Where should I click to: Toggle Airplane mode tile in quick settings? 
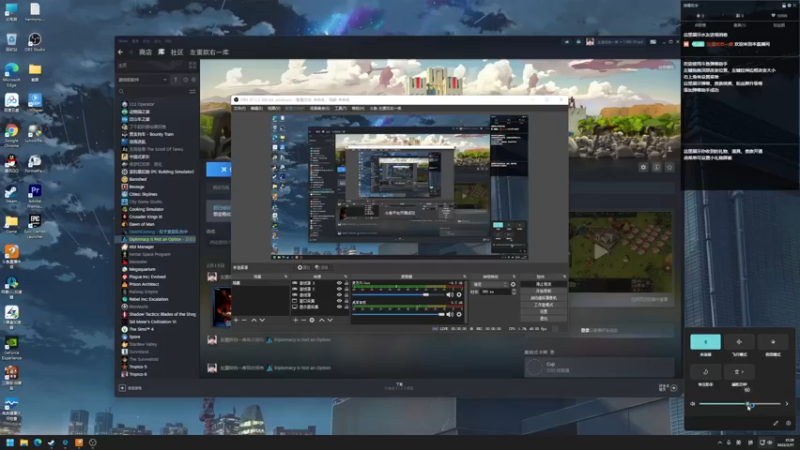pos(739,342)
